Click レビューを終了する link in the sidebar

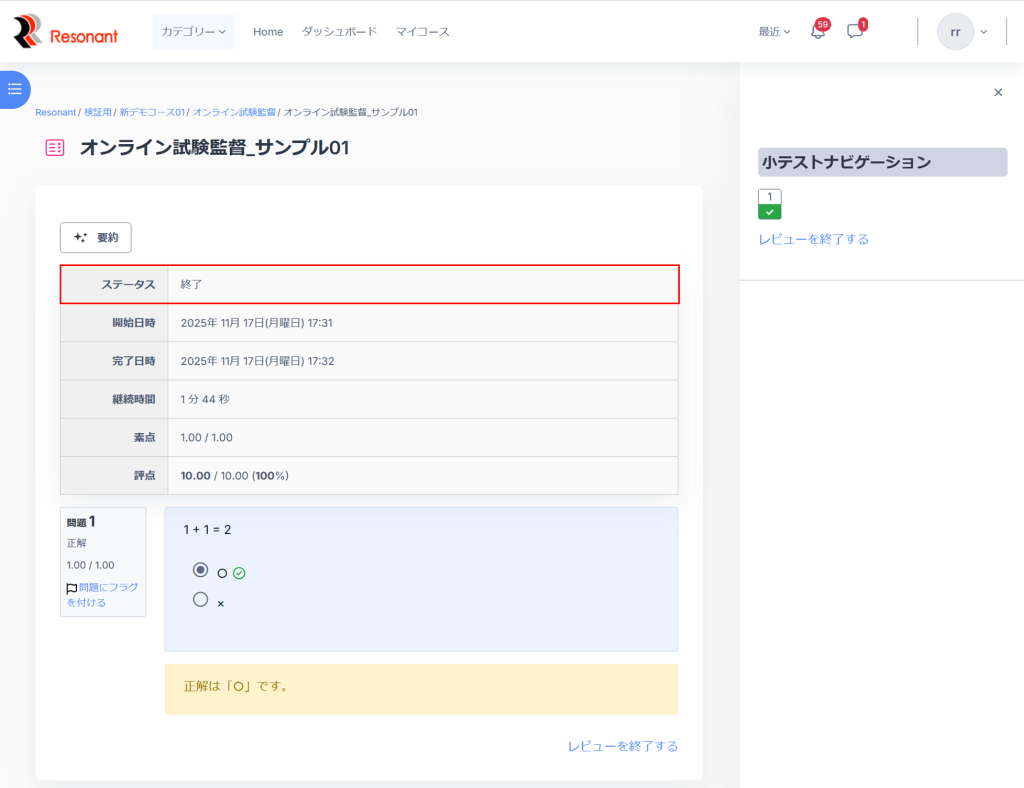813,239
